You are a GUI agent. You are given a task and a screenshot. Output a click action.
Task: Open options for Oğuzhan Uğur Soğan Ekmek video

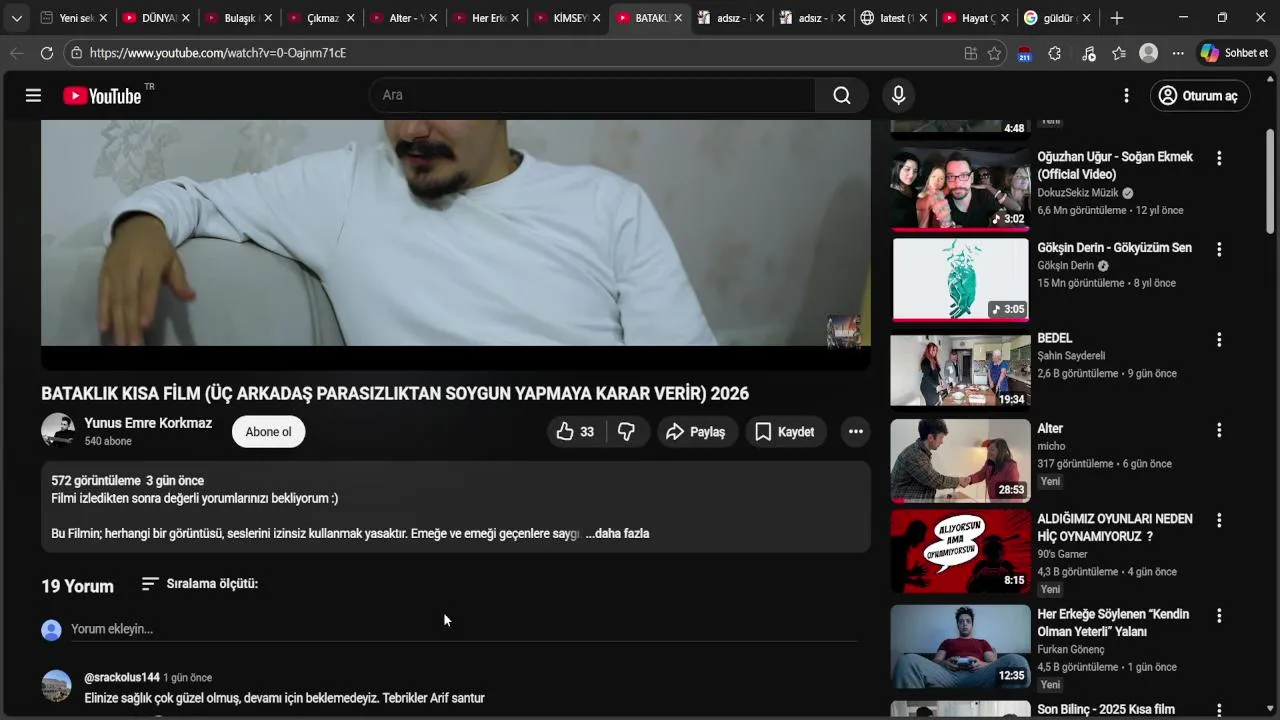pos(1218,158)
